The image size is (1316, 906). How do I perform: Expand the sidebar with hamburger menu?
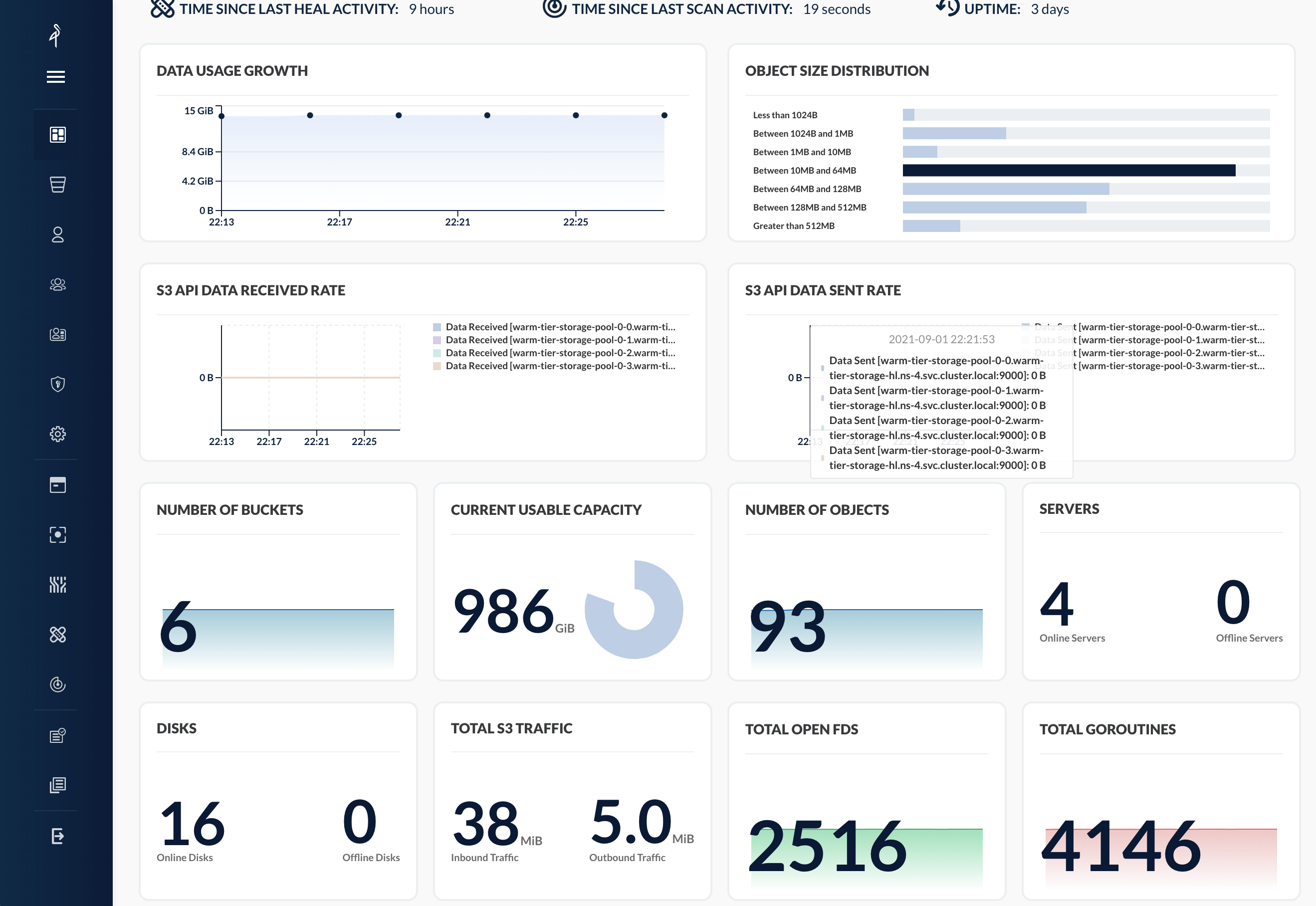point(55,77)
